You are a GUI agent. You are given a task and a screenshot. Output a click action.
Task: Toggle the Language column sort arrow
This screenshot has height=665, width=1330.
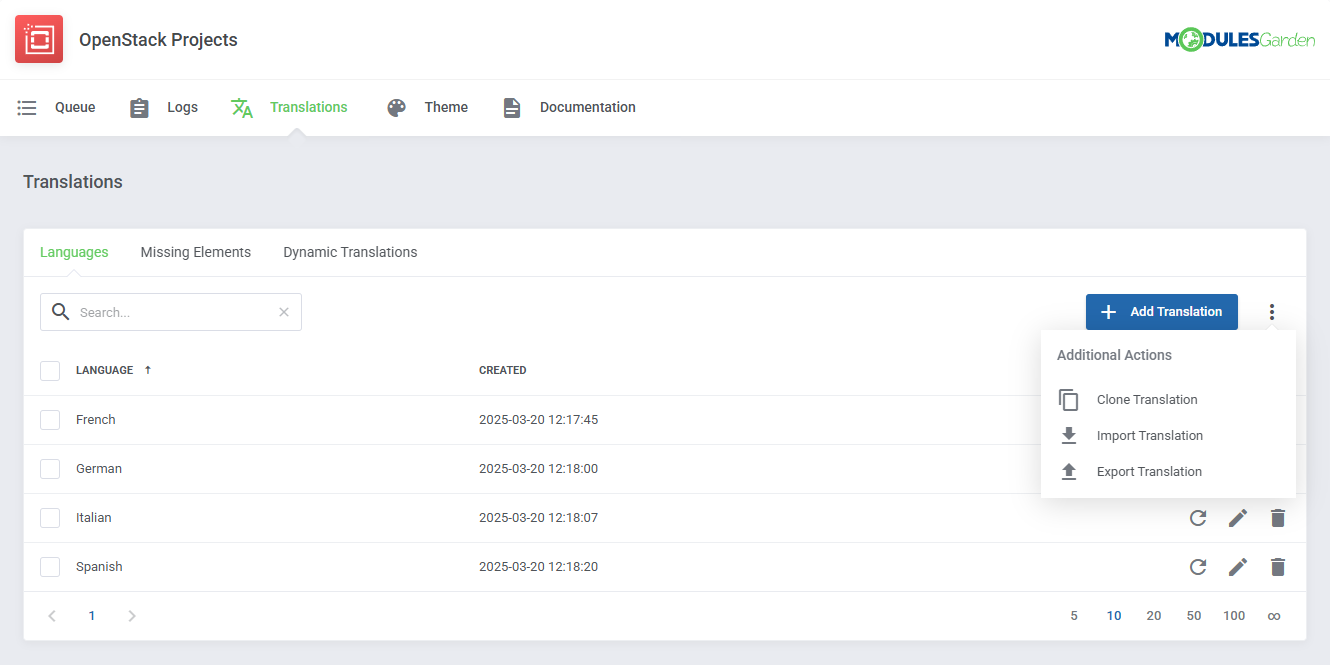[147, 369]
